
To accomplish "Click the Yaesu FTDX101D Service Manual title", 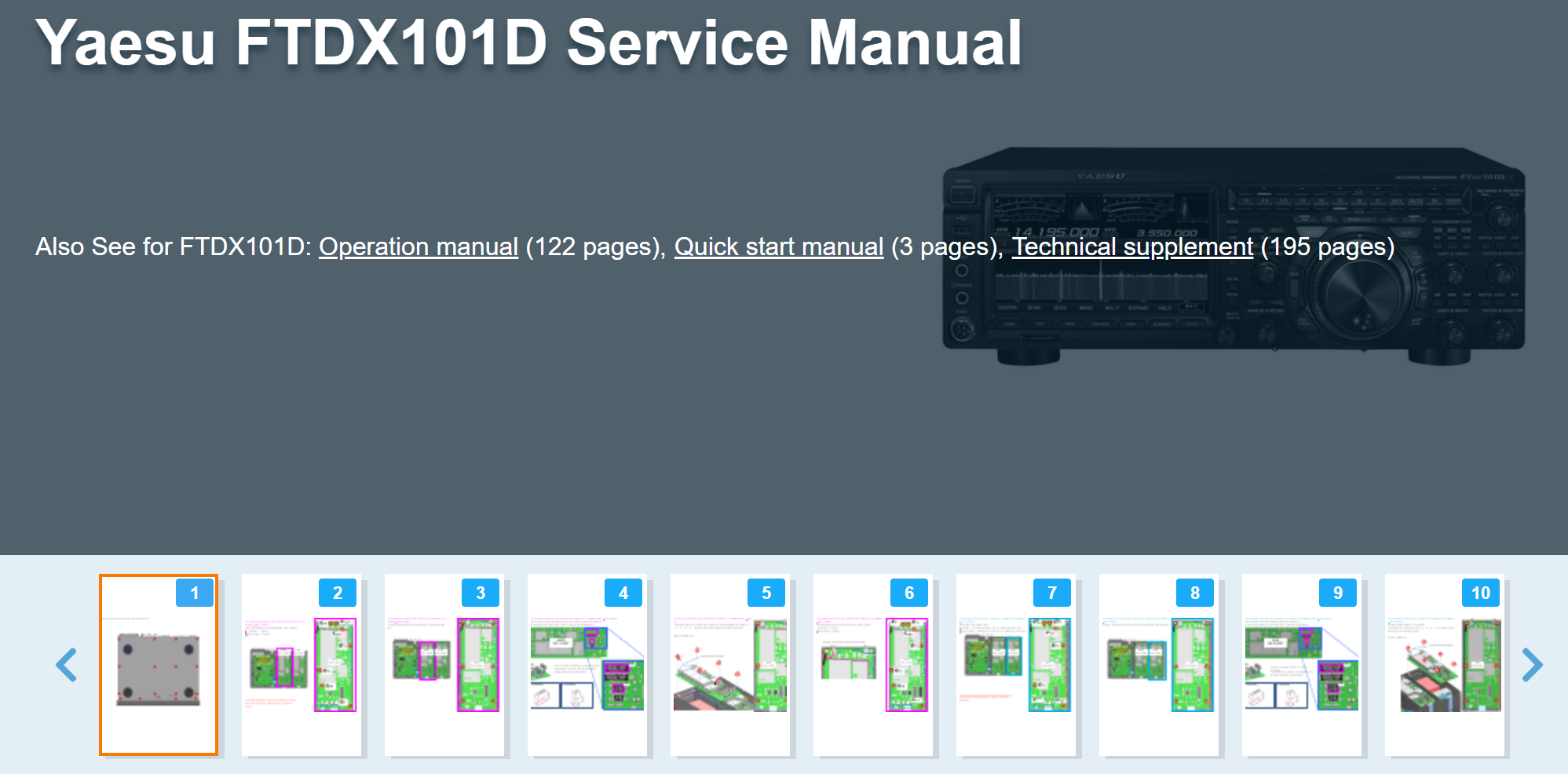I will tap(528, 43).
